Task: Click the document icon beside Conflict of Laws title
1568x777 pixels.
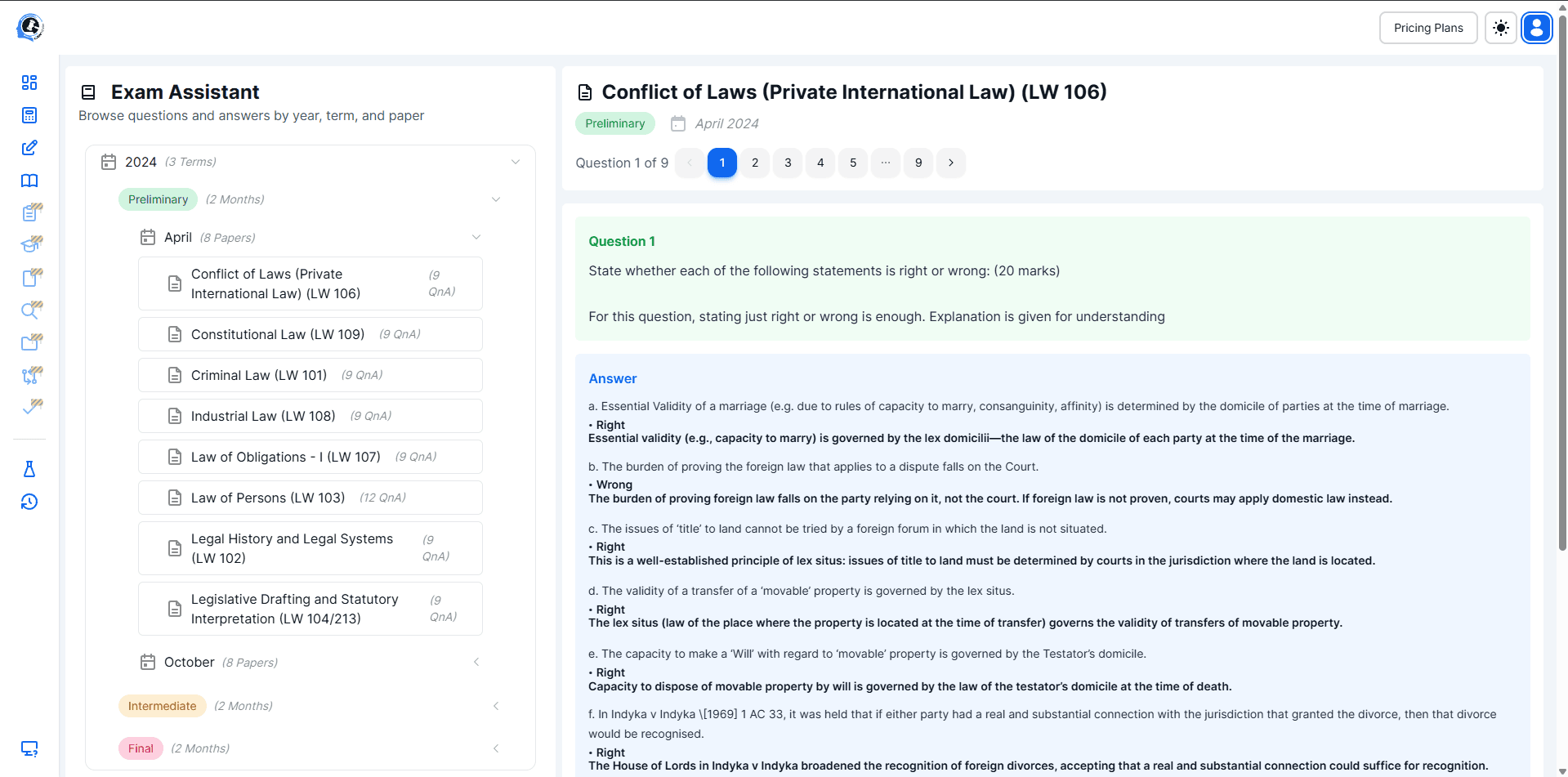Action: click(585, 92)
